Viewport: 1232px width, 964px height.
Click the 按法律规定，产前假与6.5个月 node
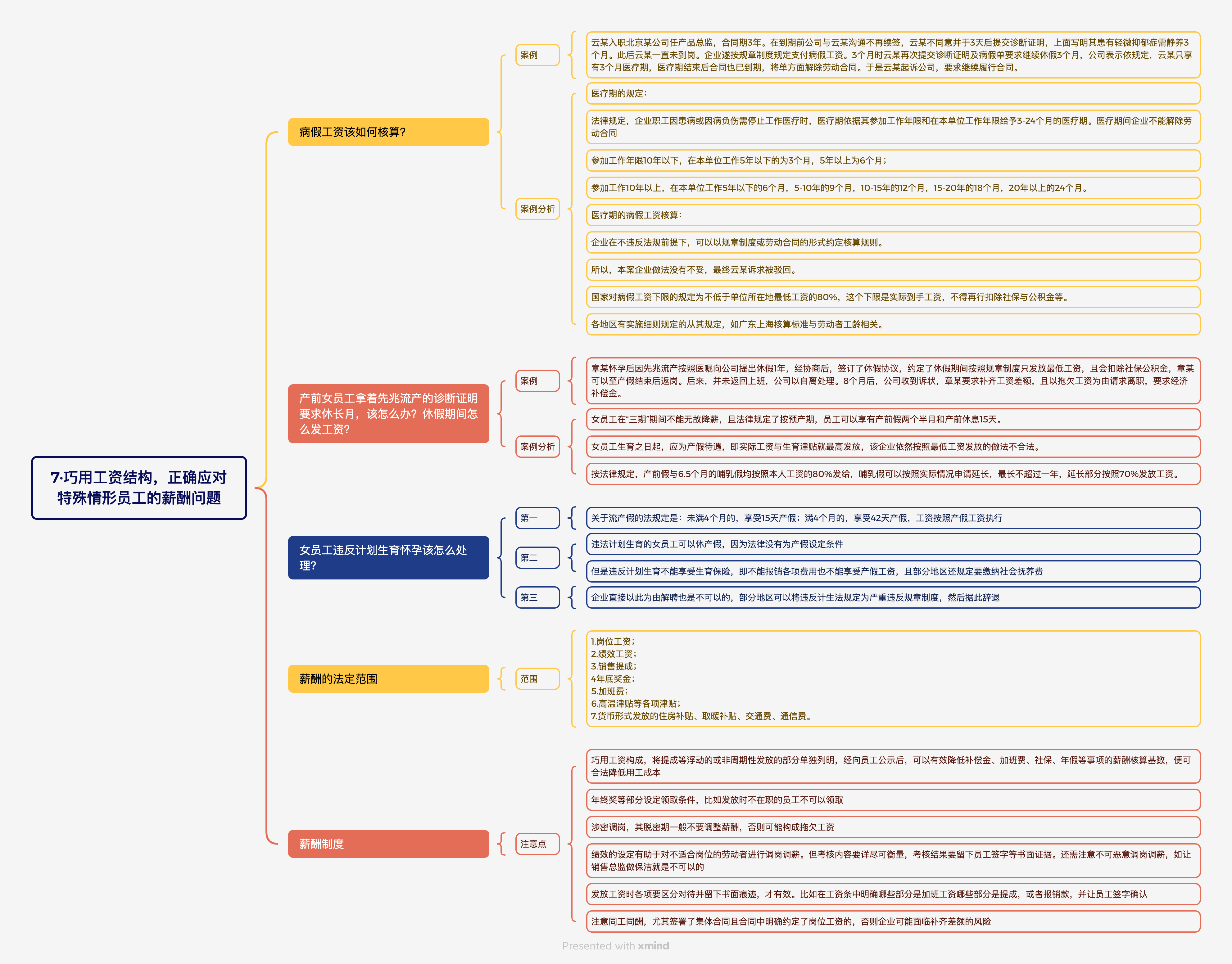[893, 474]
